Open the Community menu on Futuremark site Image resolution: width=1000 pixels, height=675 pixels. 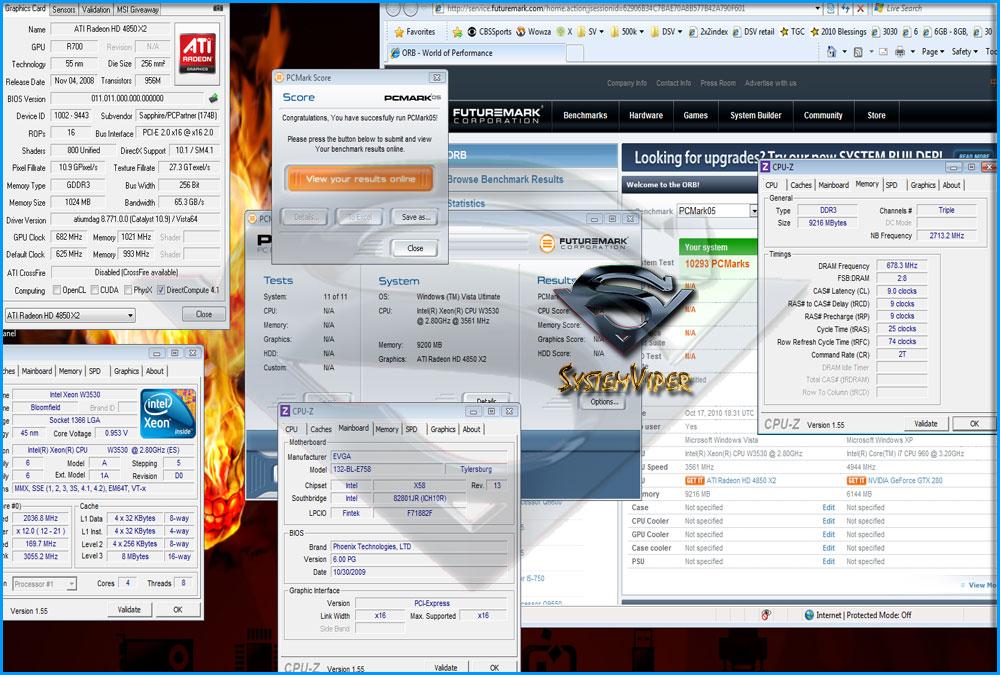(x=823, y=115)
